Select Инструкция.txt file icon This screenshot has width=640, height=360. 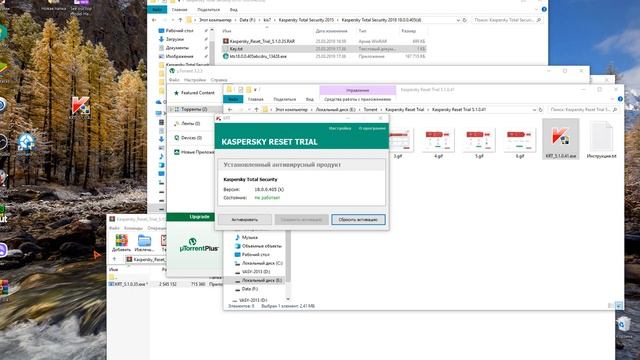[602, 140]
